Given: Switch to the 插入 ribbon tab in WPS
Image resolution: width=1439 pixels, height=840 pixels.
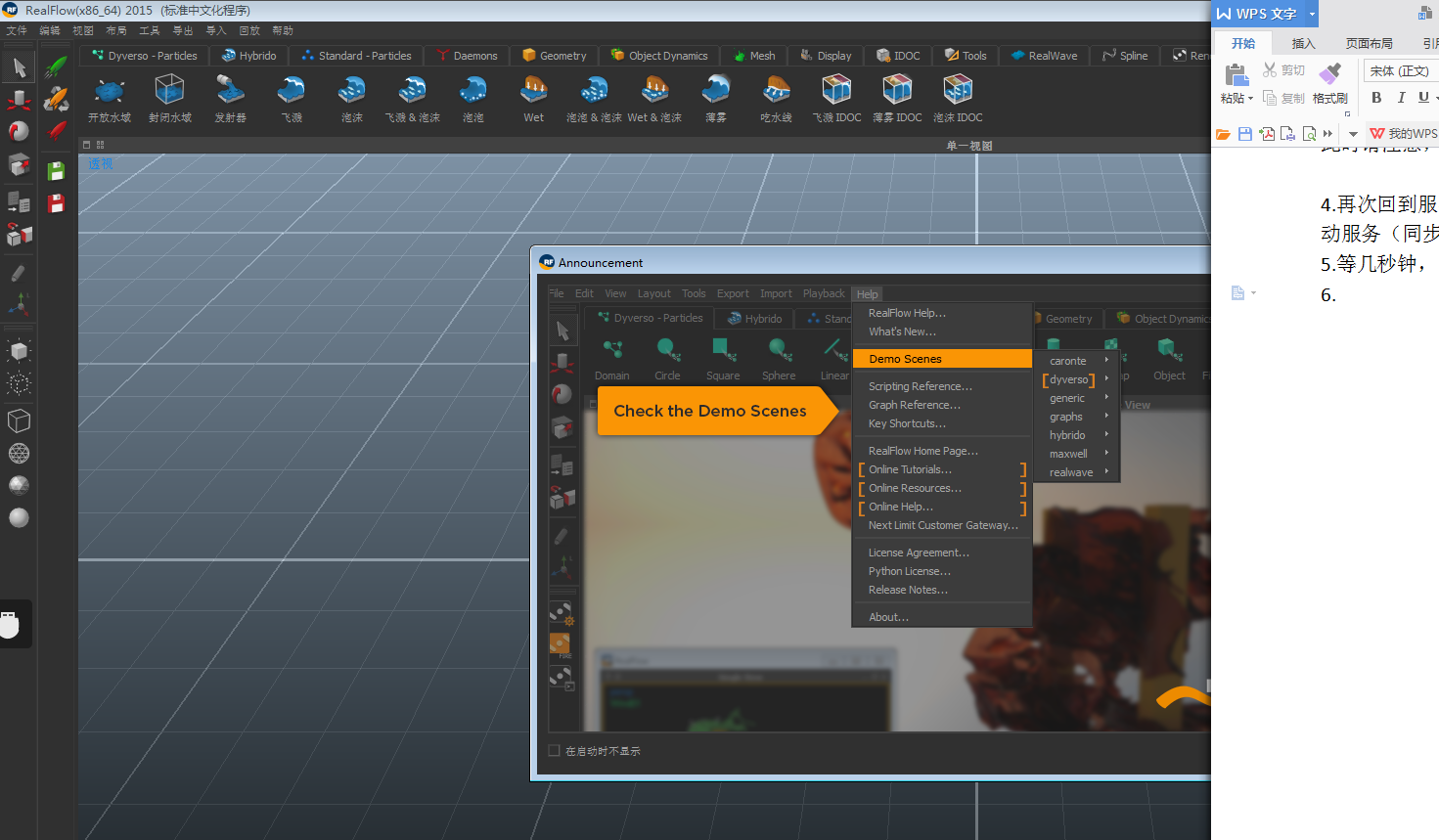Looking at the screenshot, I should coord(1303,44).
